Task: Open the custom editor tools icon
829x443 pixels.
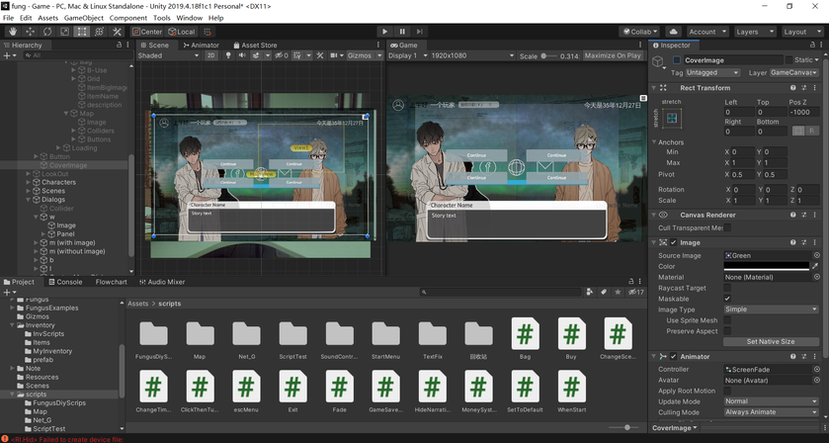Action: point(117,32)
